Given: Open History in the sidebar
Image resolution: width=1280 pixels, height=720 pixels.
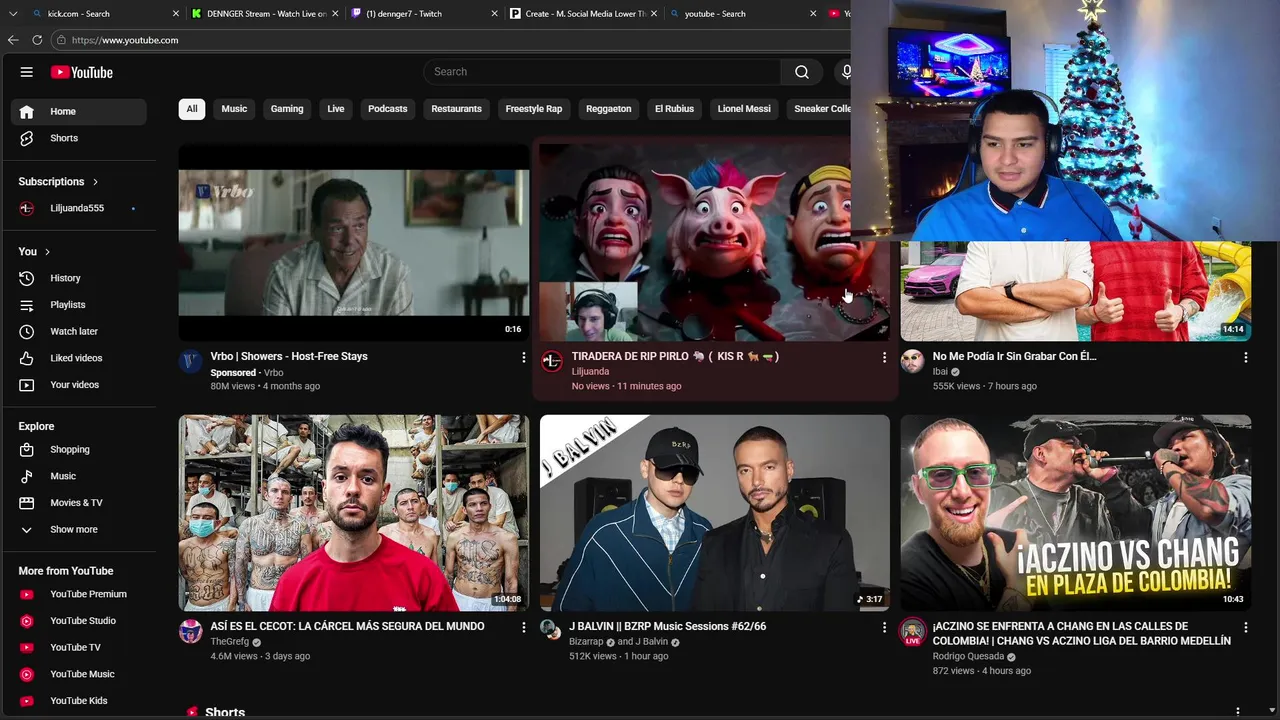Looking at the screenshot, I should (79, 278).
